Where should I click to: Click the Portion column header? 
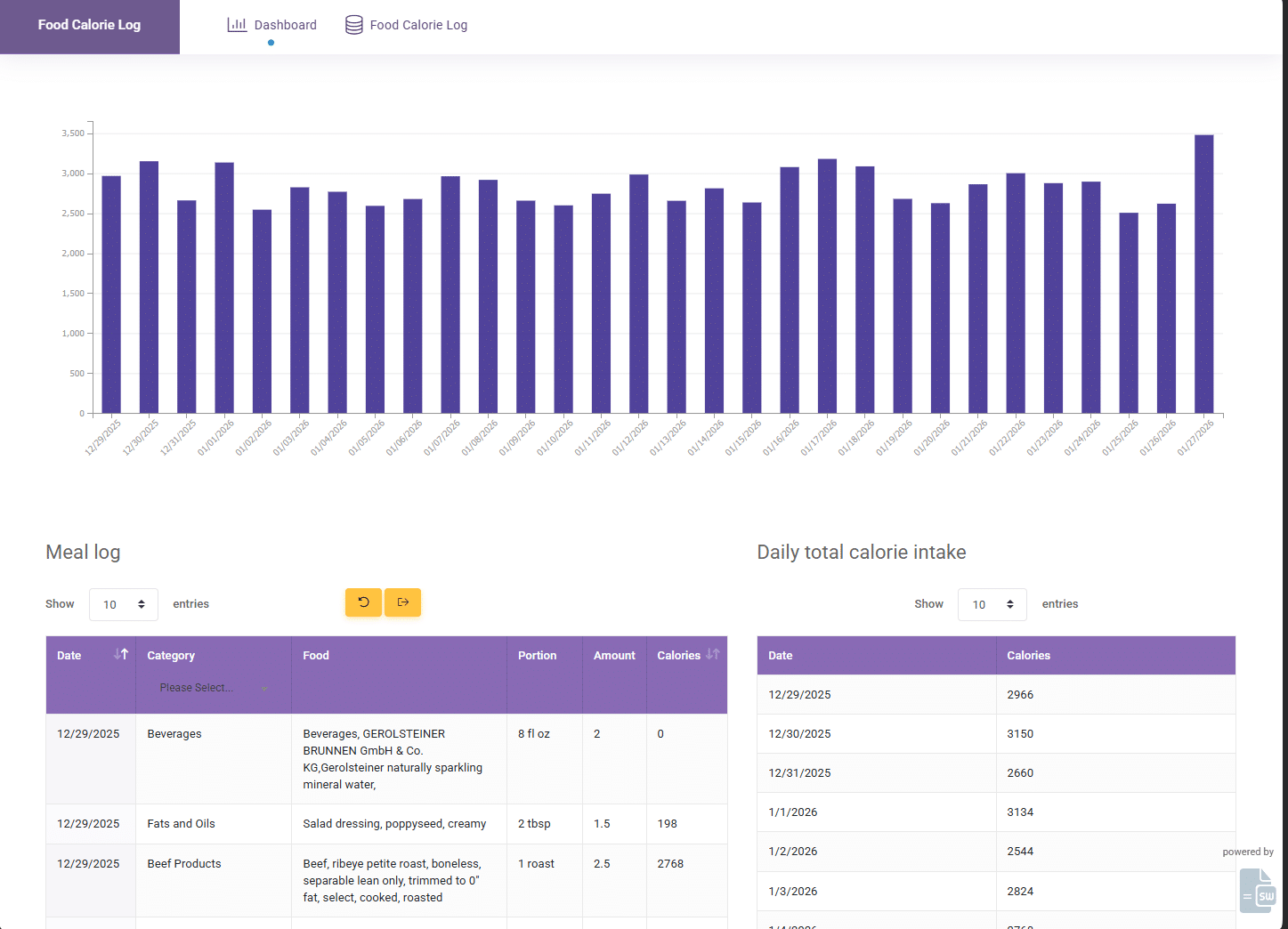[x=537, y=656]
